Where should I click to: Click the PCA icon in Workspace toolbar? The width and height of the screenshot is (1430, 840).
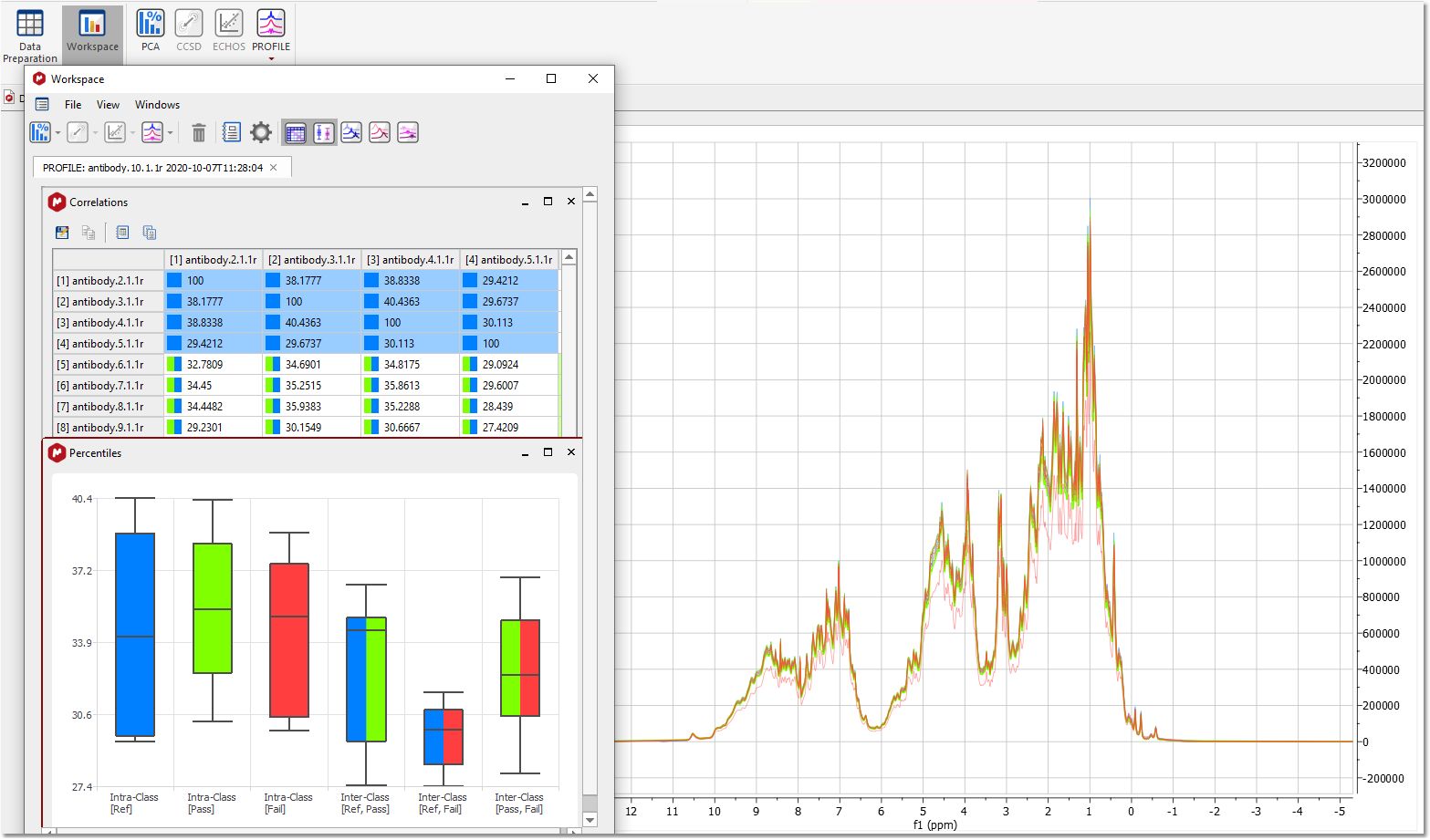(x=40, y=132)
